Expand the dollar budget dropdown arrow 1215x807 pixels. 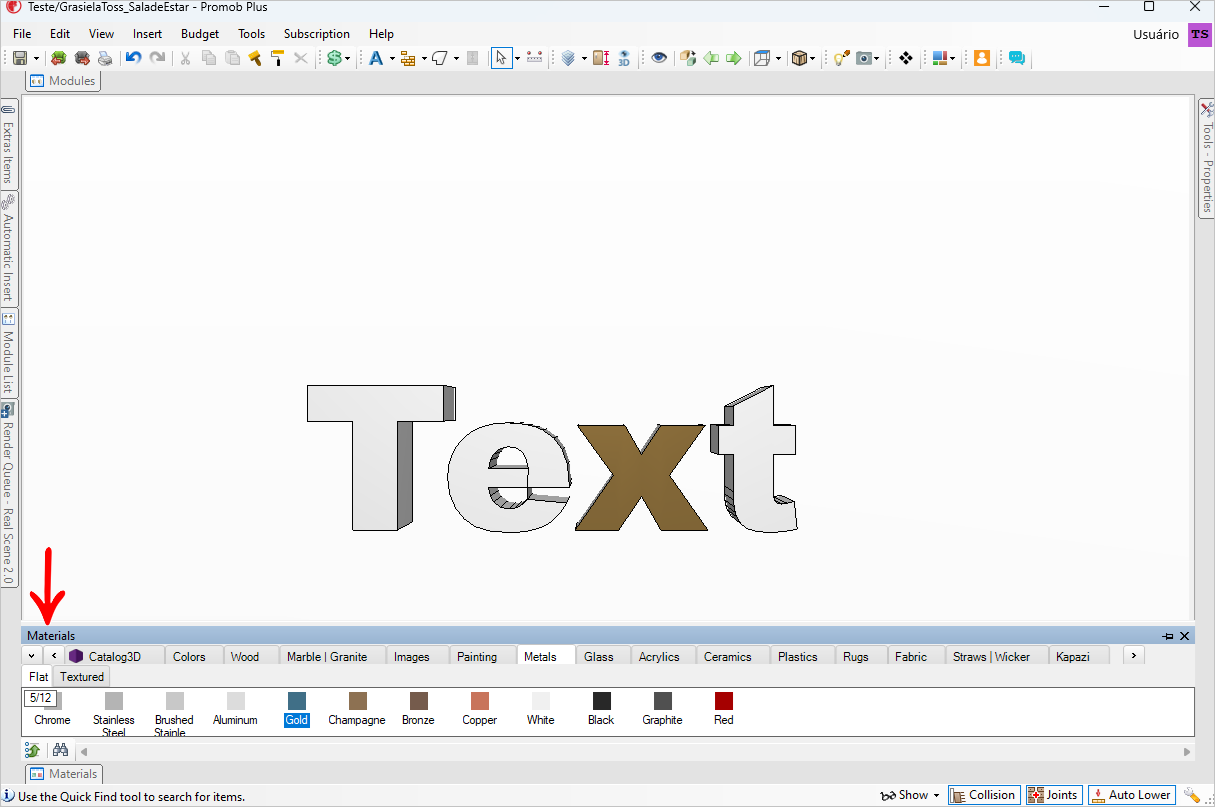pos(347,59)
